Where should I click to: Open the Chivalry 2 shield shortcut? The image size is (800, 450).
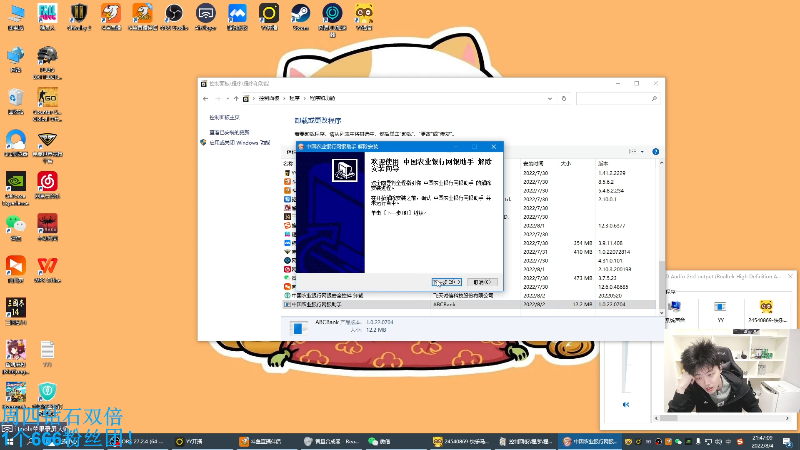[x=79, y=17]
